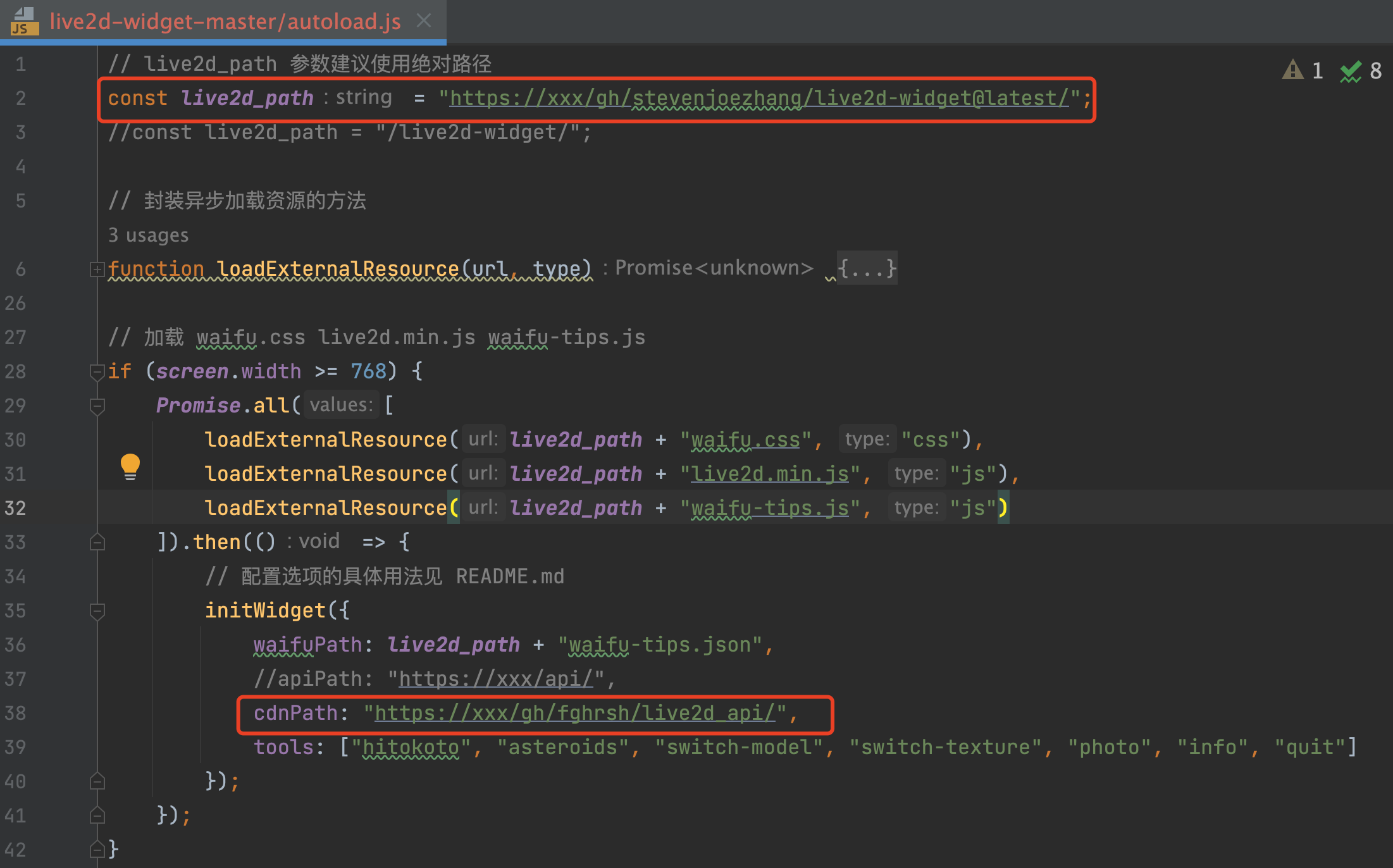
Task: Collapse the initWidget fold marker at line 35
Action: tap(97, 611)
